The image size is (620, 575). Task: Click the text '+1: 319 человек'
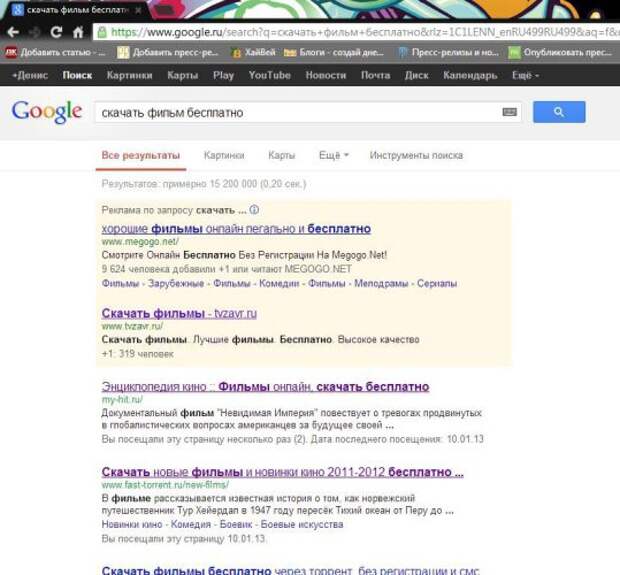(138, 354)
